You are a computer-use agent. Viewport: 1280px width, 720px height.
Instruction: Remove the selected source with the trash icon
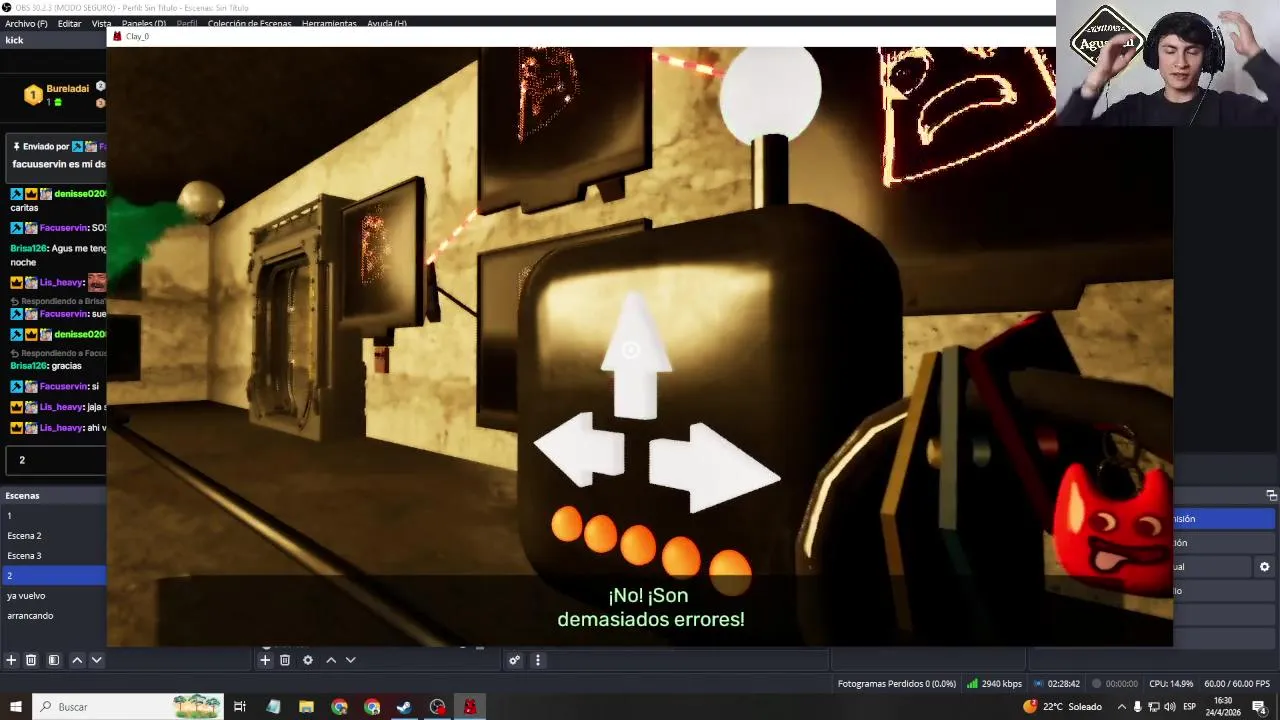(x=285, y=660)
